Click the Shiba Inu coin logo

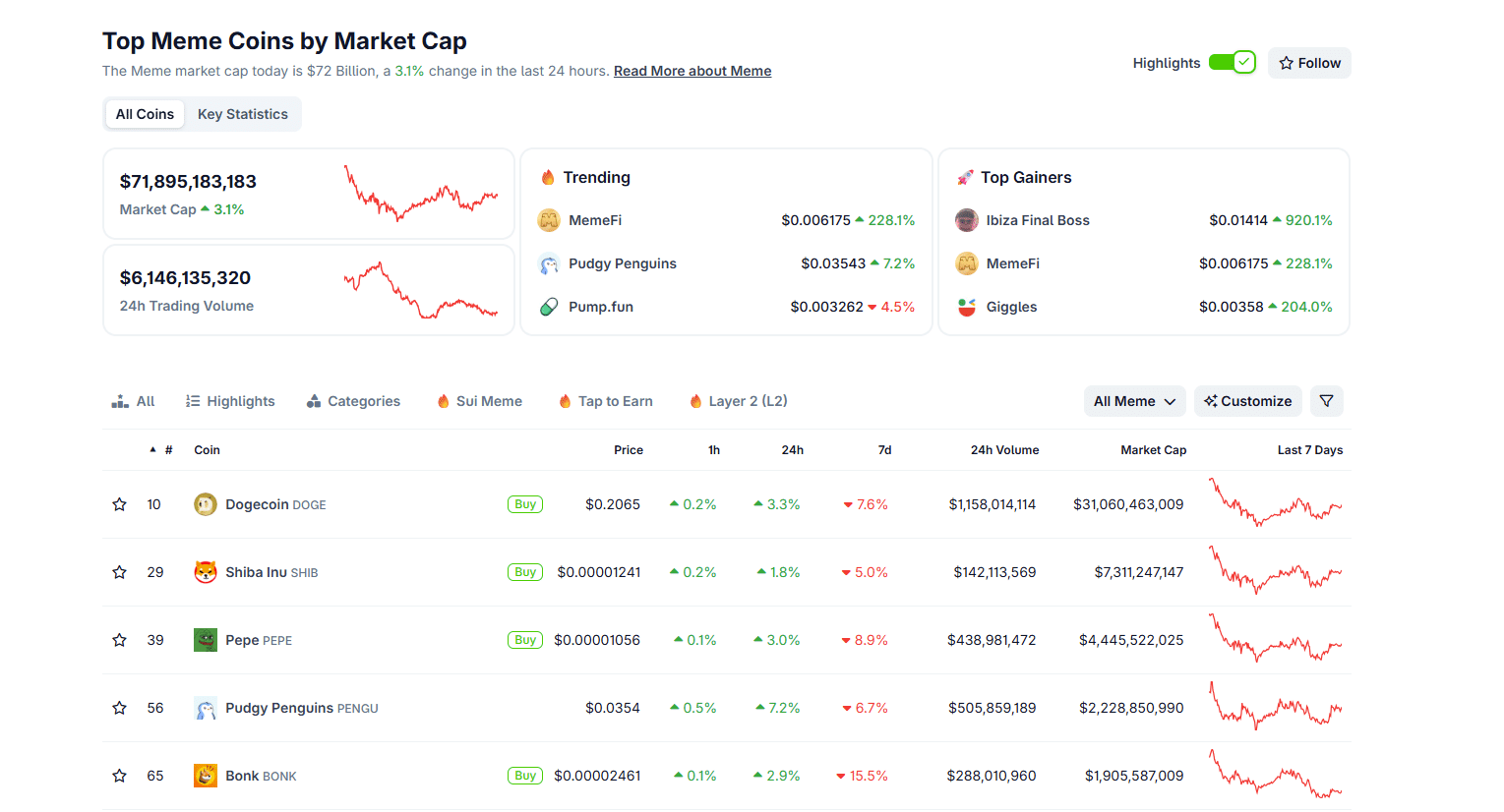[206, 572]
